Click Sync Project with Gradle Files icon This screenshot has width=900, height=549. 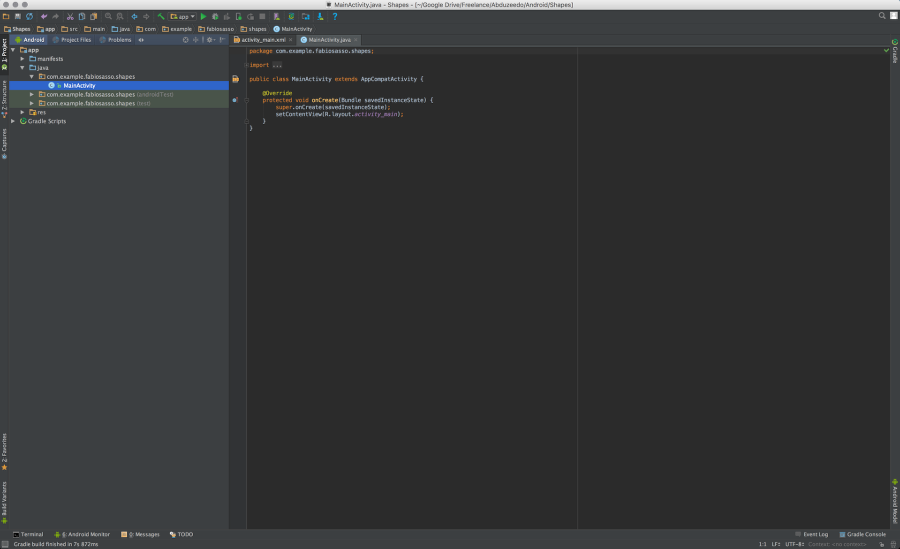point(291,17)
